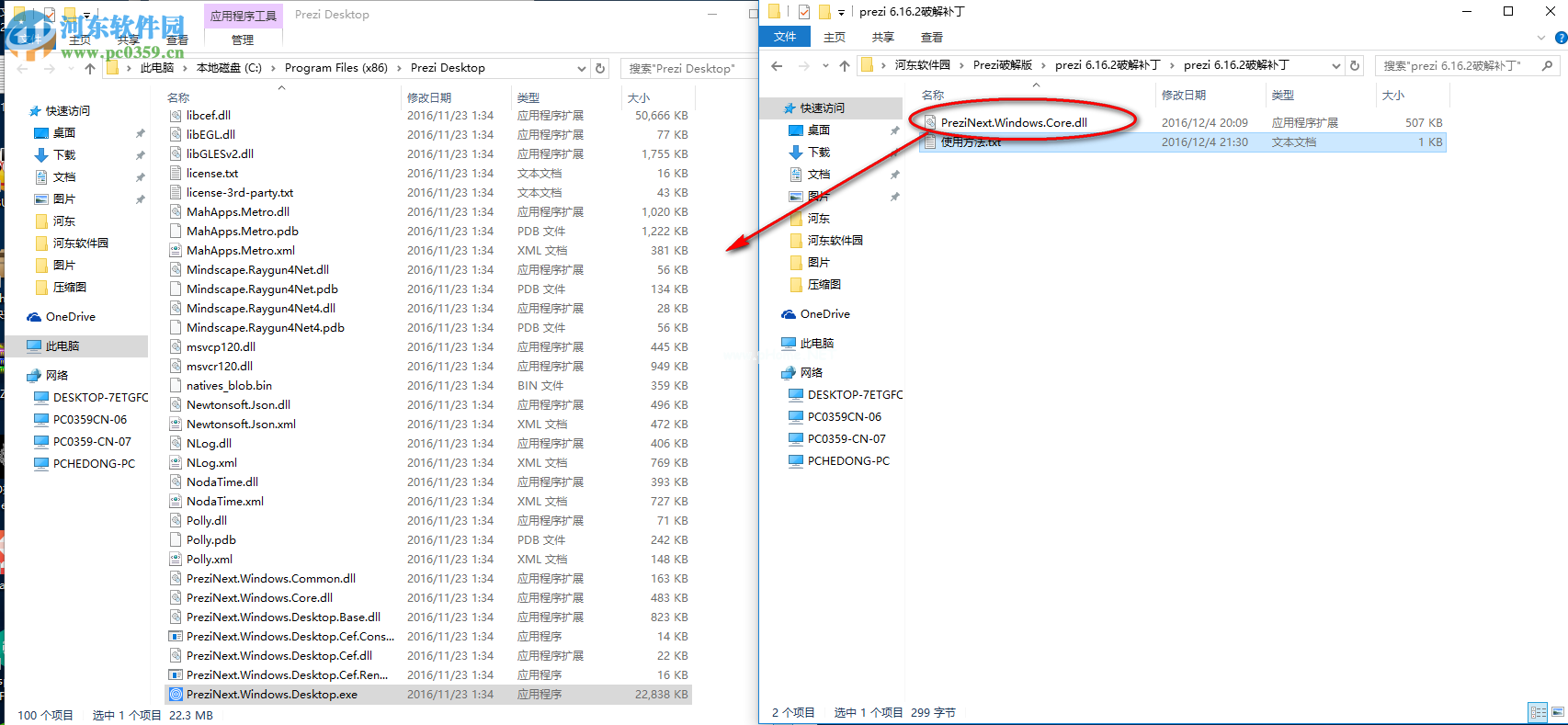Image resolution: width=1568 pixels, height=725 pixels.
Task: Open the 共享 tab in right window
Action: click(883, 37)
